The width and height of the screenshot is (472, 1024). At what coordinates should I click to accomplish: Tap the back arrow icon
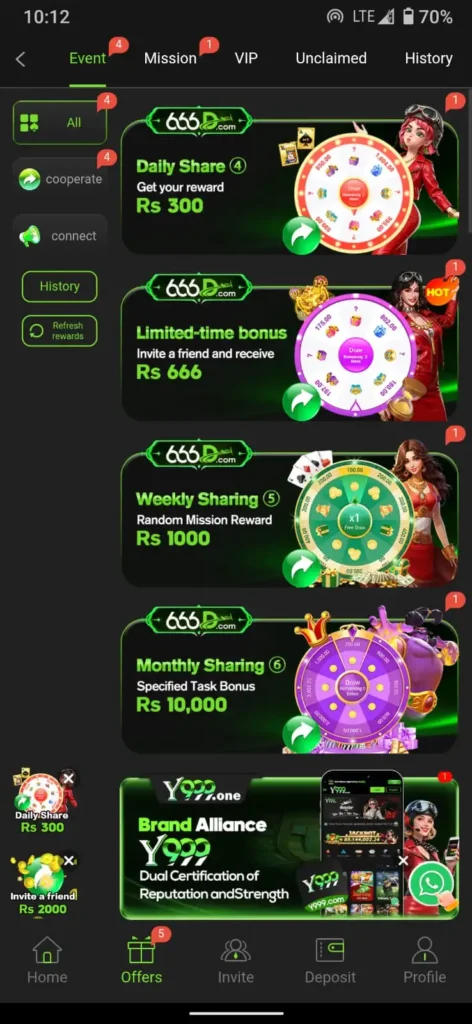pos(20,59)
